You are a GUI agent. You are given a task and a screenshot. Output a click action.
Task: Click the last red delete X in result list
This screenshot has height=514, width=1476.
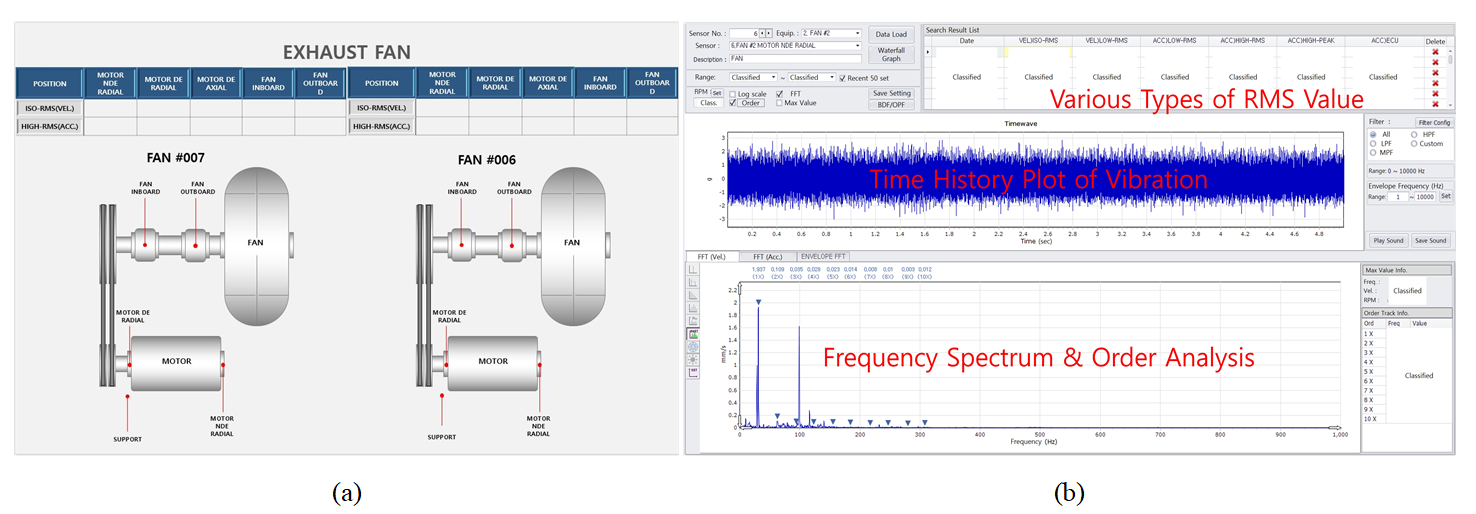(1435, 104)
